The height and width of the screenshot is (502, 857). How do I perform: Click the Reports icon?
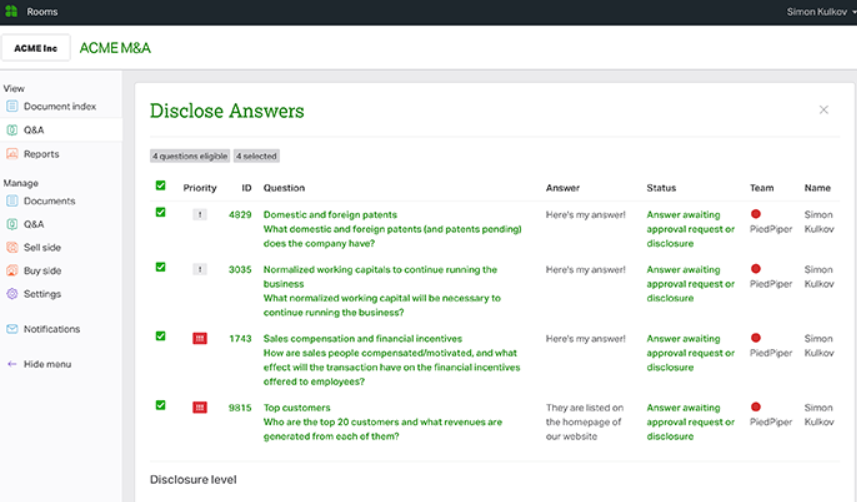click(12, 154)
